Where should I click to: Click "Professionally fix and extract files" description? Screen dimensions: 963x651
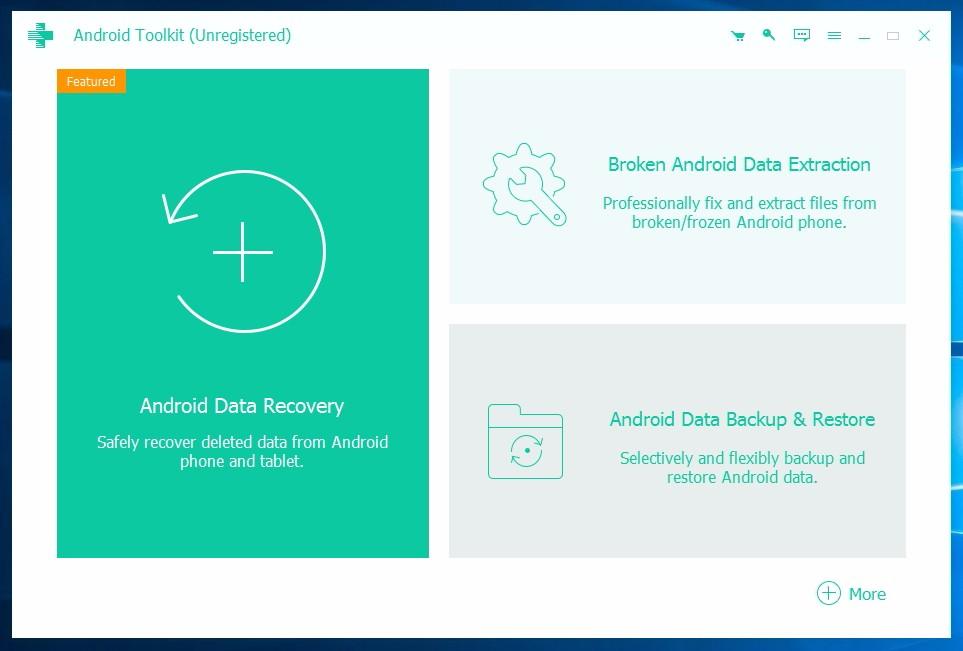coord(739,212)
